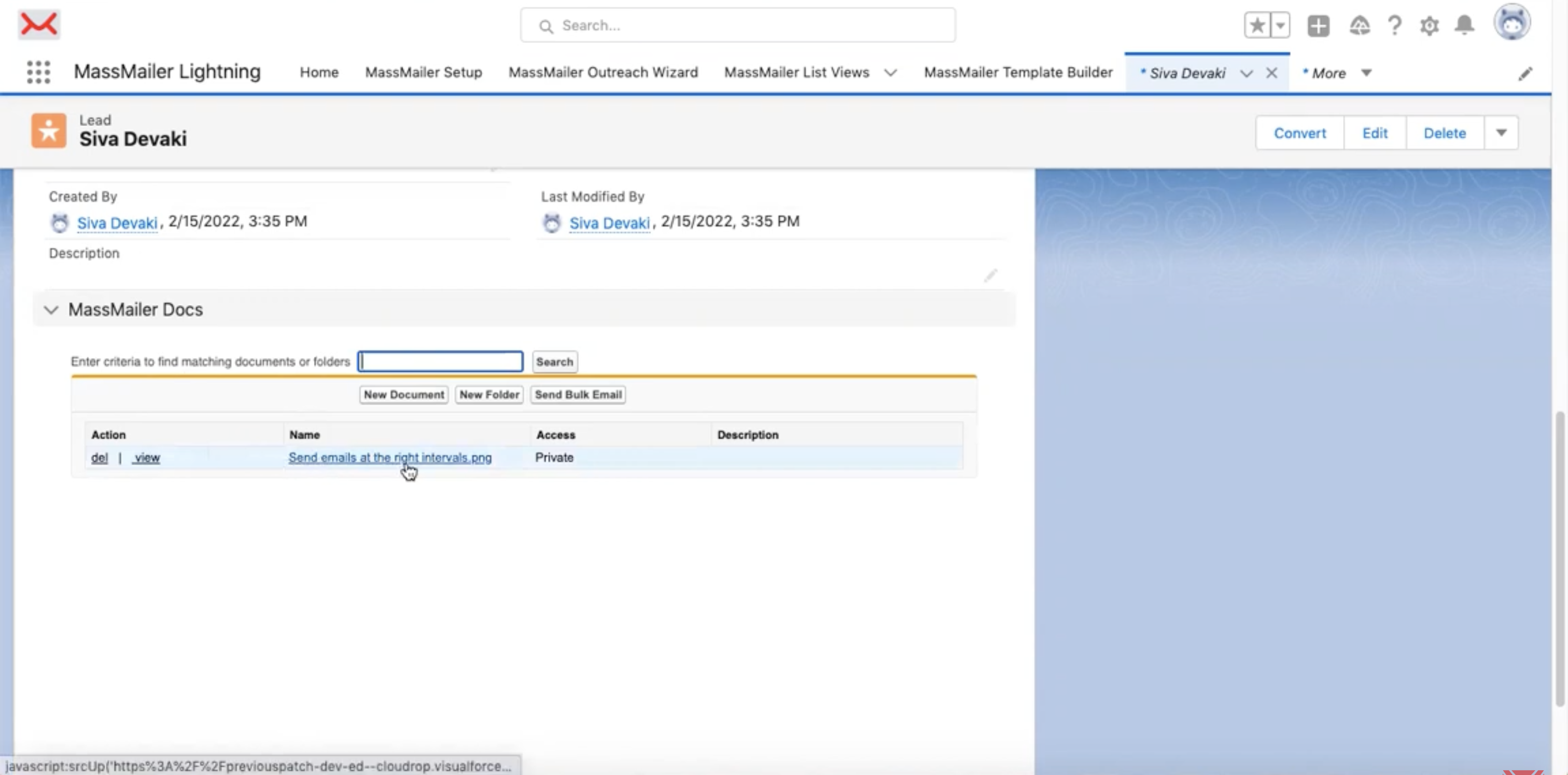This screenshot has height=775, width=1568.
Task: Click the Lead record star icon
Action: click(x=49, y=130)
